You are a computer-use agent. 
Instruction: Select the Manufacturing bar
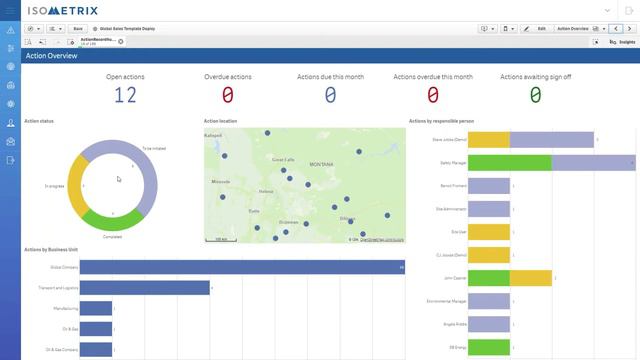click(96, 308)
